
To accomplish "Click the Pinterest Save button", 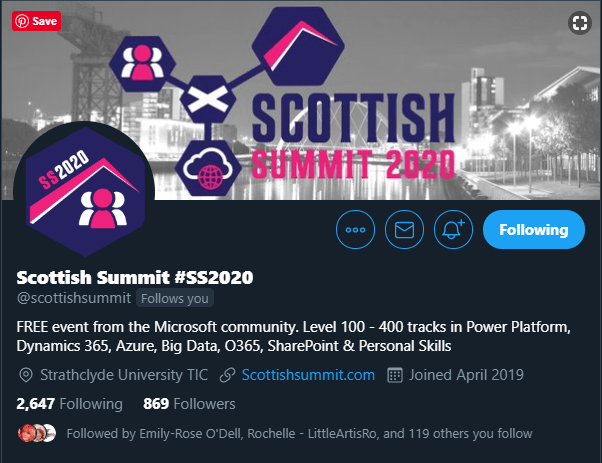I will (36, 21).
